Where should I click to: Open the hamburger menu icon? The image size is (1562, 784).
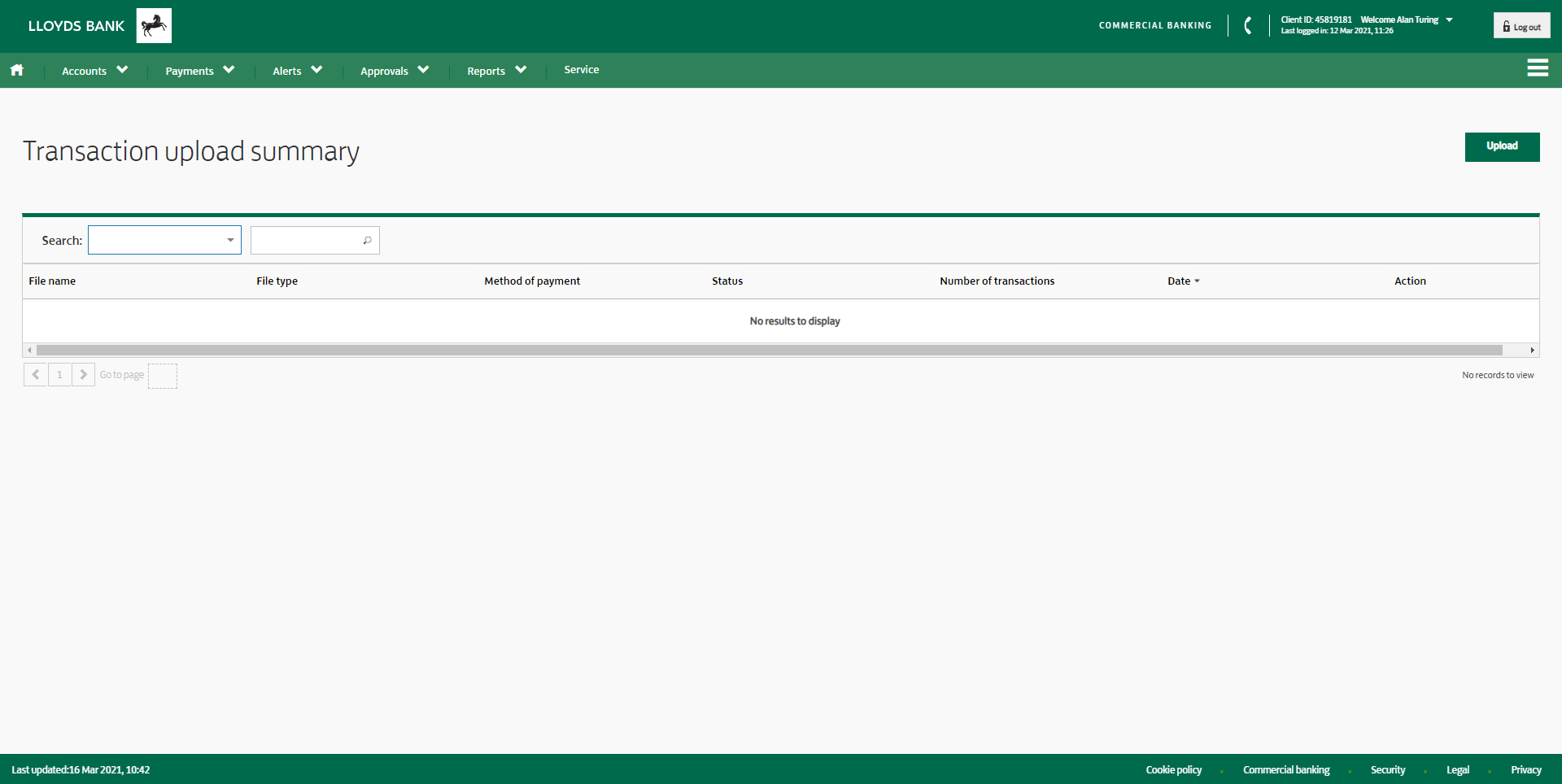click(1538, 68)
